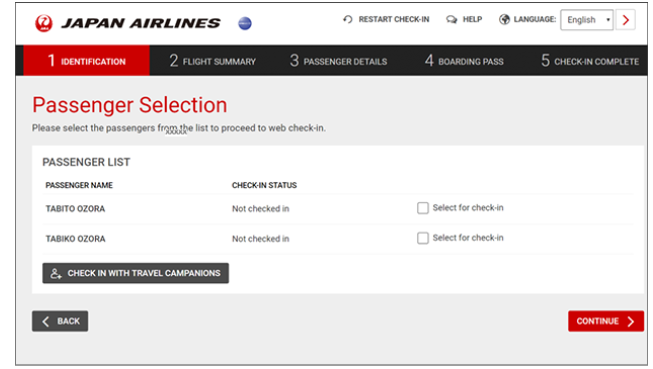653x369 pixels.
Task: Go back with the Back button
Action: click(x=60, y=321)
